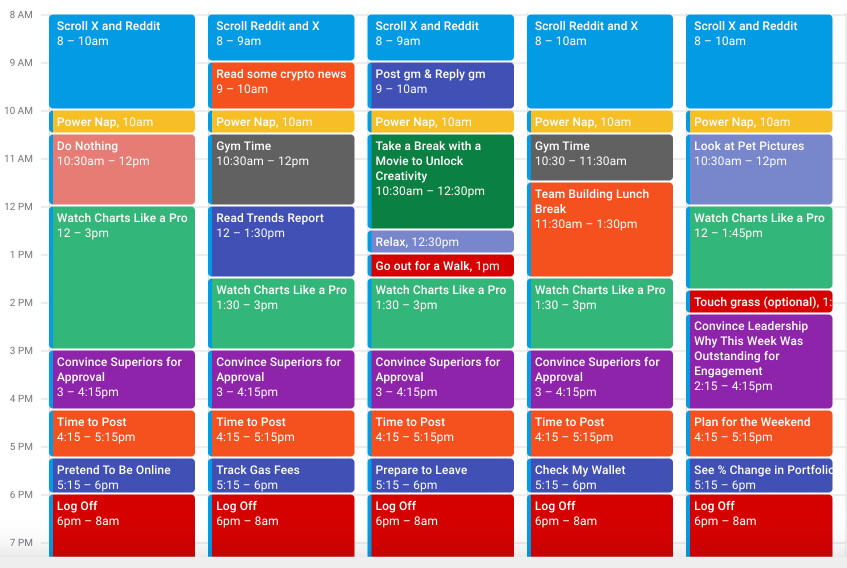Open the Post gm & Reply gm event
Screen dimensions: 847x568
coord(440,85)
